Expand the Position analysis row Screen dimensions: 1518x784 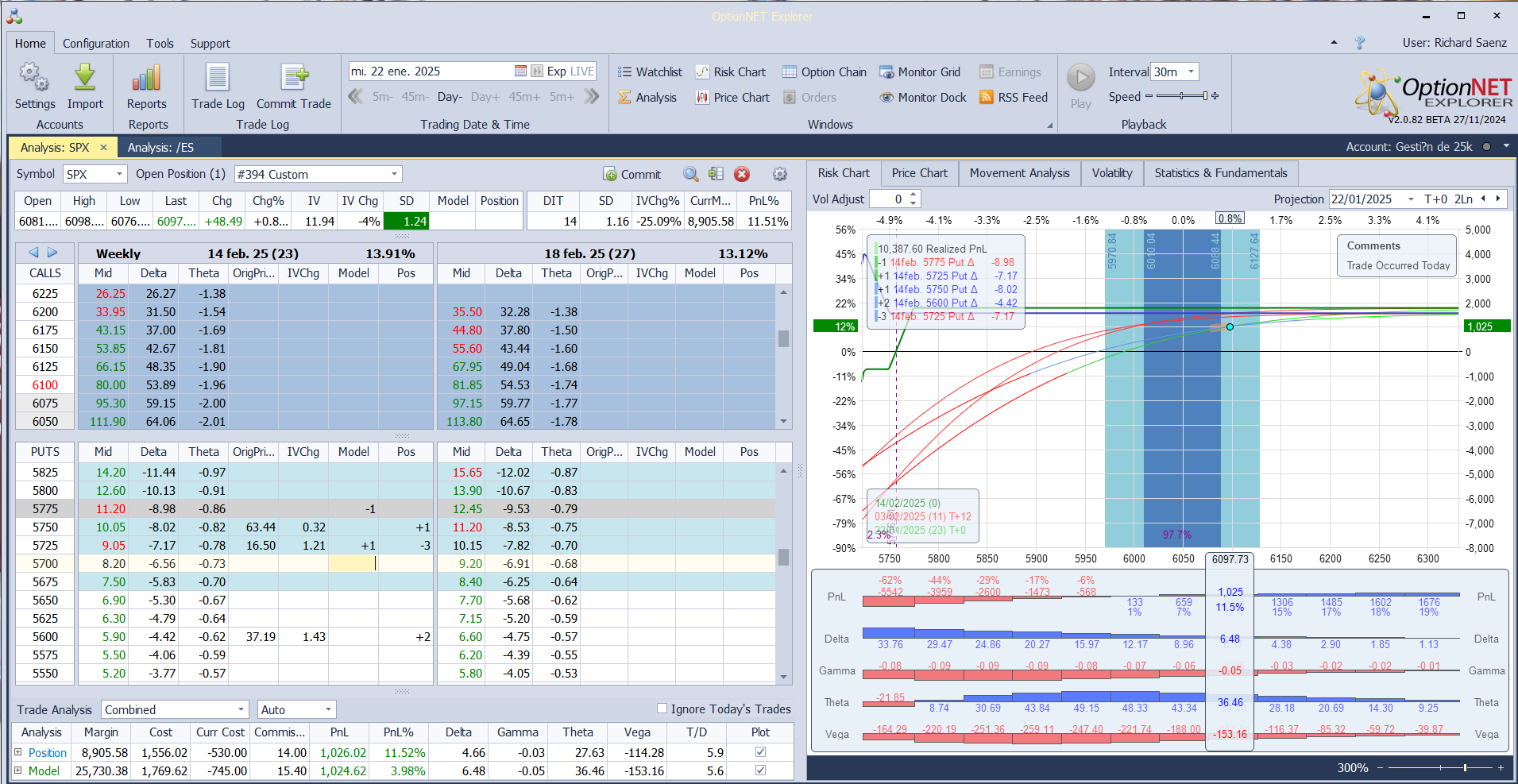coord(18,752)
